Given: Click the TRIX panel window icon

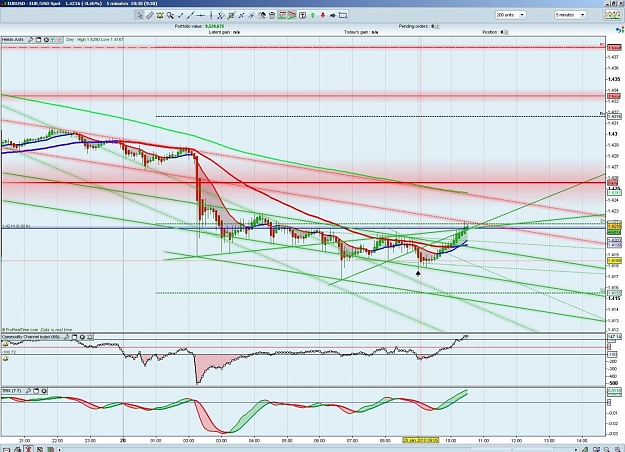Looking at the screenshot, I should pyautogui.click(x=36, y=391).
